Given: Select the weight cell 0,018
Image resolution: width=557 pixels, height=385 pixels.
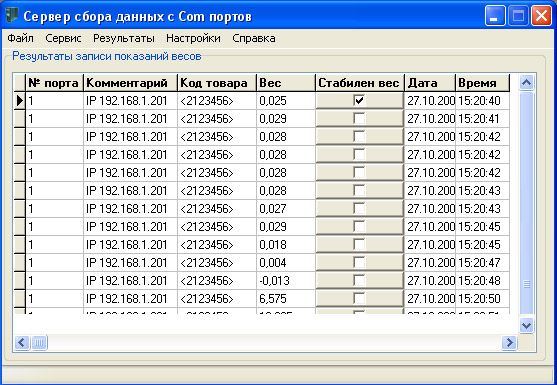Looking at the screenshot, I should tap(286, 245).
